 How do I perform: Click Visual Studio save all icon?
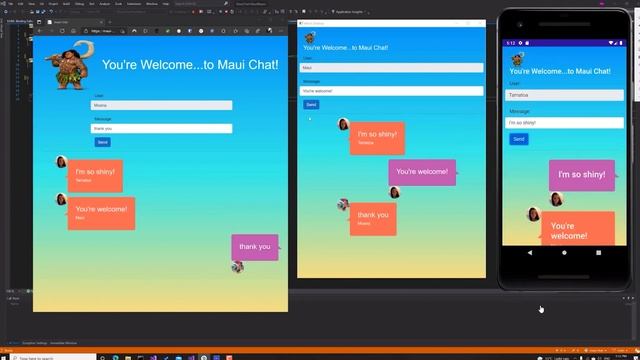point(43,12)
